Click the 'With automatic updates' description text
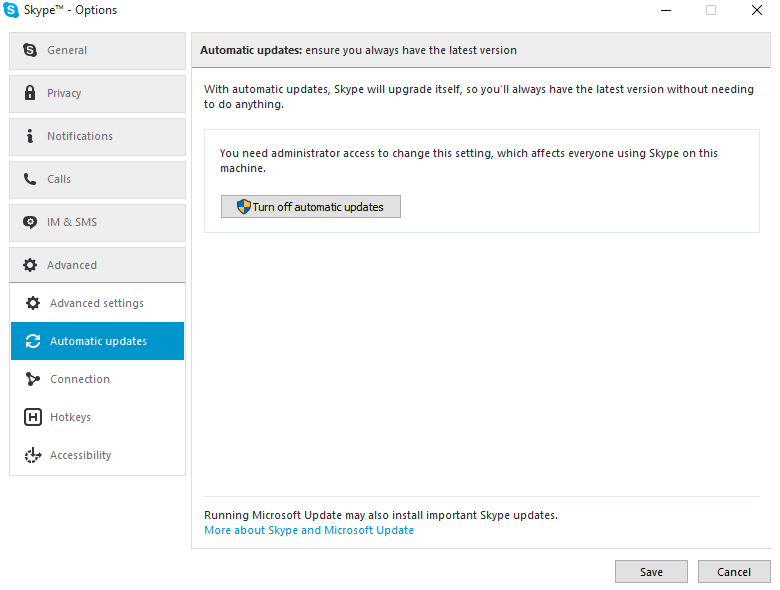Image resolution: width=780 pixels, height=590 pixels. 479,97
